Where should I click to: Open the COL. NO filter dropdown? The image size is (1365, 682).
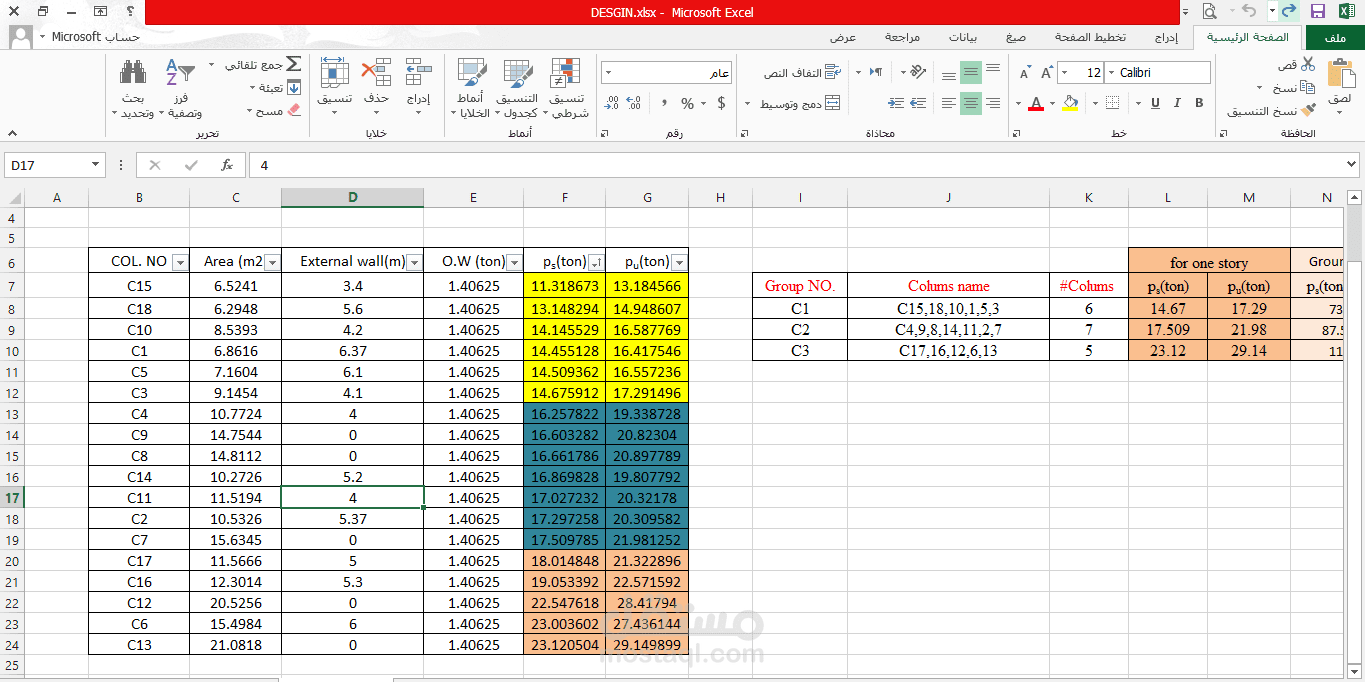pyautogui.click(x=180, y=263)
